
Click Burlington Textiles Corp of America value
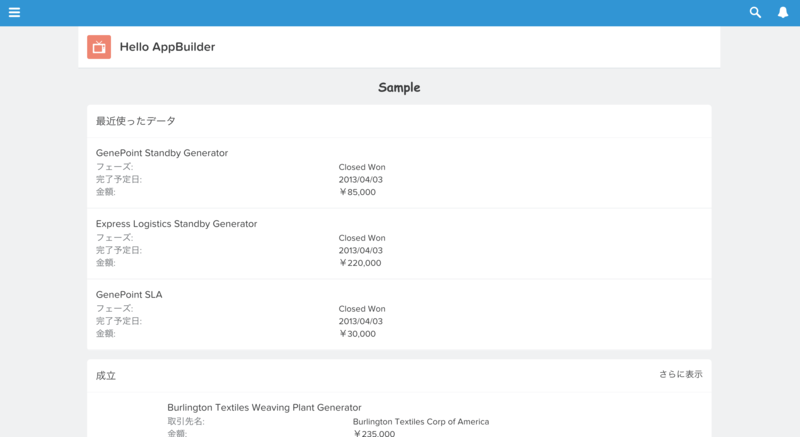421,422
